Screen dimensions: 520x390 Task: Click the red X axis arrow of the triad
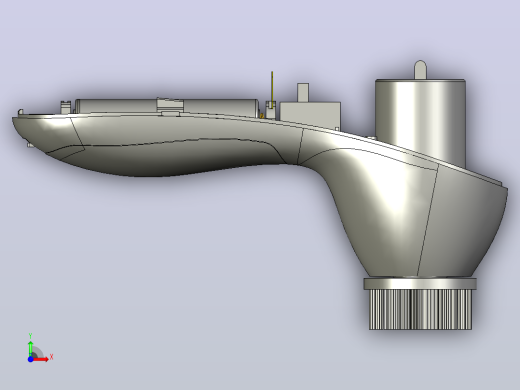41,359
